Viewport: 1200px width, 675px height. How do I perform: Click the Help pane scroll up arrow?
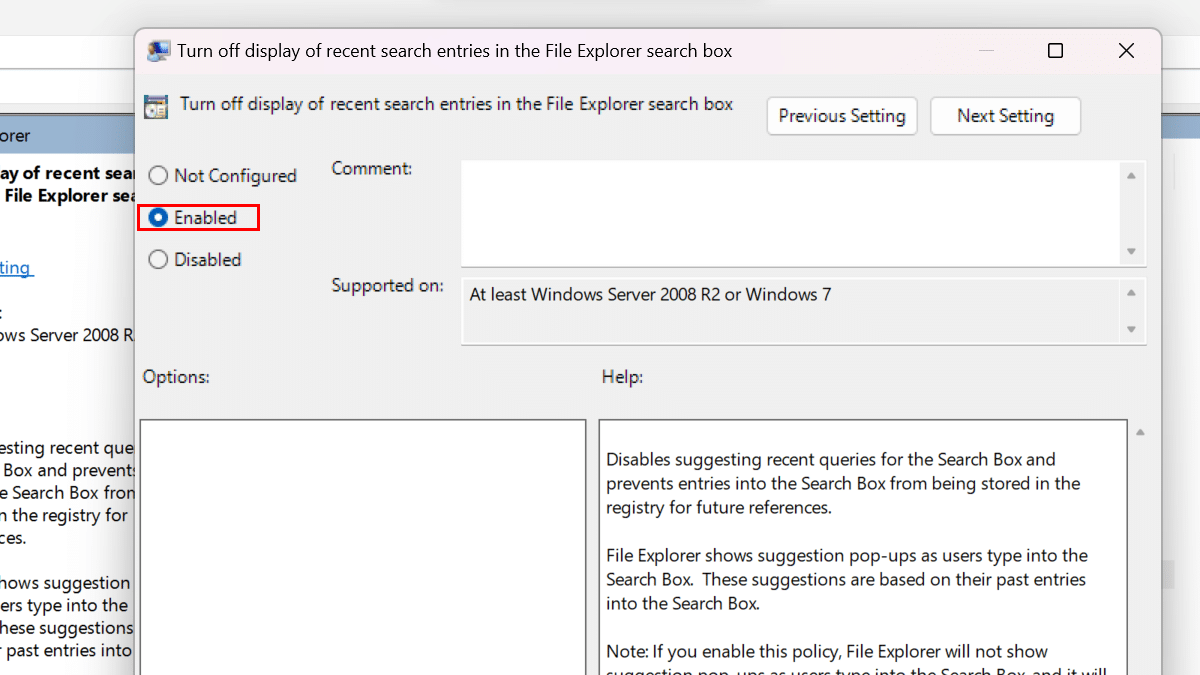(1139, 433)
